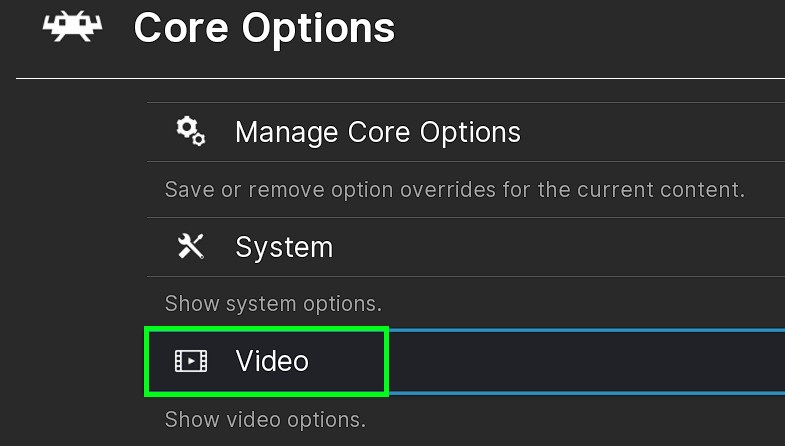Click the 'Show system options.' sublabel

[x=273, y=303]
